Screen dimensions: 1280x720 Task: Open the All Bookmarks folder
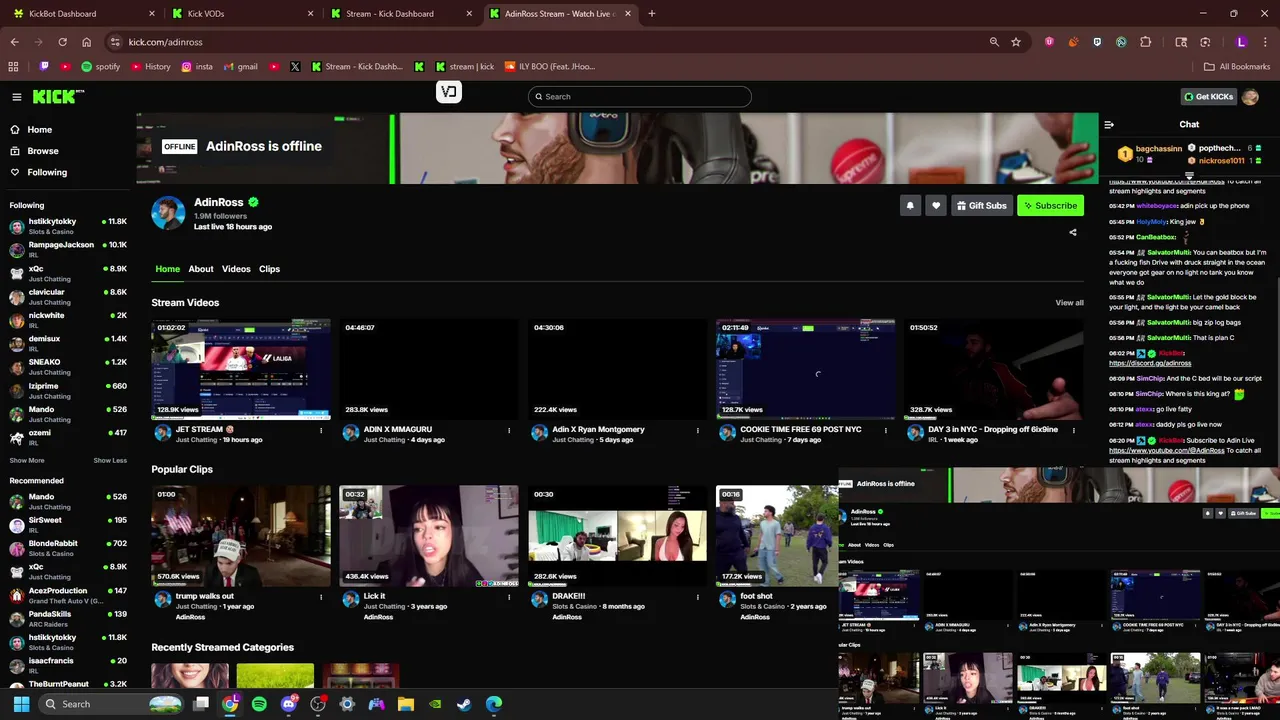tap(1237, 67)
